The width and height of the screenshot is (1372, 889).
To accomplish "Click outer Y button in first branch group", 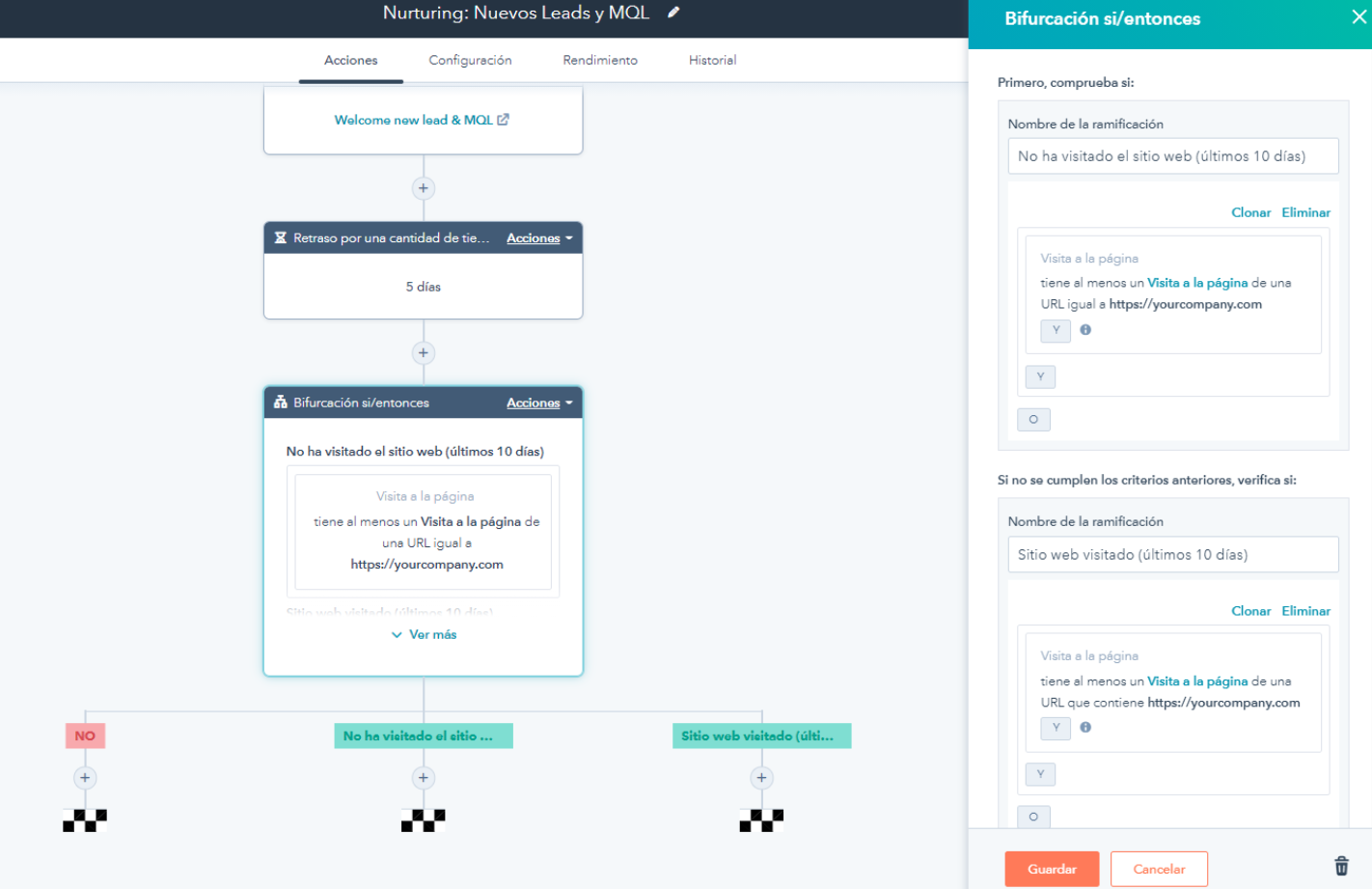I will (x=1040, y=376).
